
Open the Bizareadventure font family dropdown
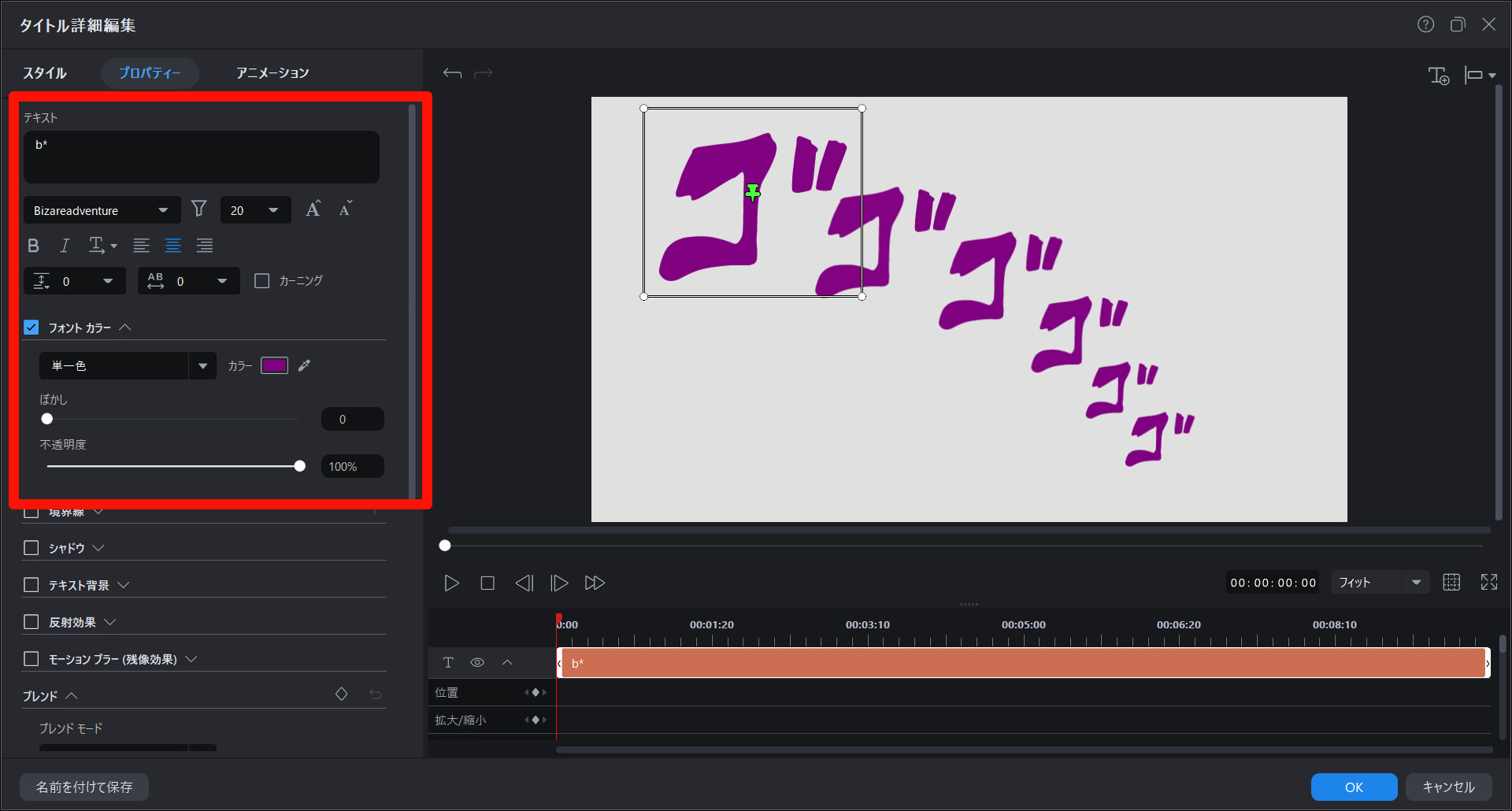click(x=102, y=209)
